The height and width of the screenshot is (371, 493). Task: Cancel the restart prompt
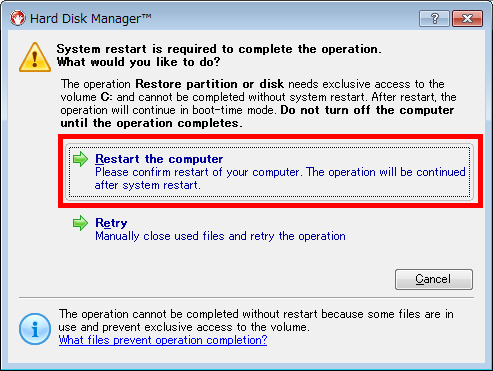(434, 279)
